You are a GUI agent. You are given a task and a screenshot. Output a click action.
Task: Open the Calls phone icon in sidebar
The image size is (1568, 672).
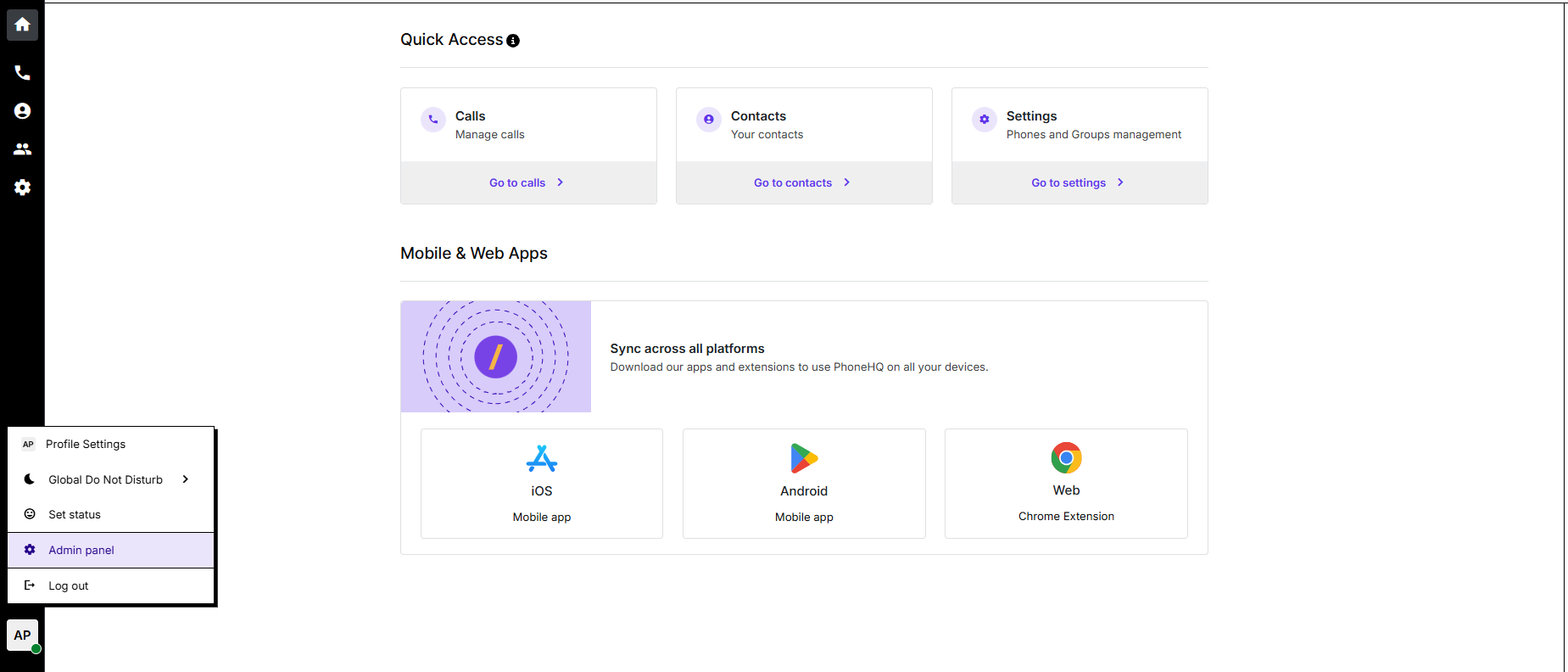click(23, 73)
